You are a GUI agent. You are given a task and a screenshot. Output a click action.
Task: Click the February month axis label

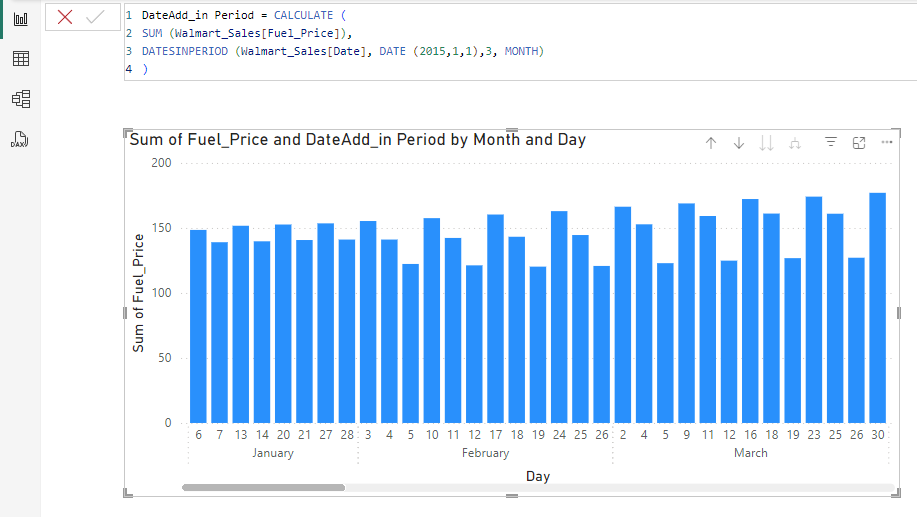tap(485, 453)
